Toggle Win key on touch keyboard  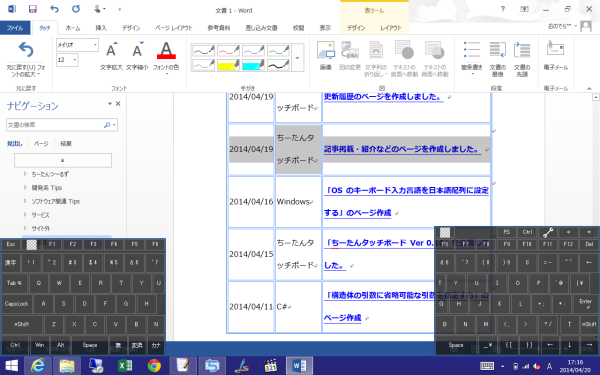(39, 345)
